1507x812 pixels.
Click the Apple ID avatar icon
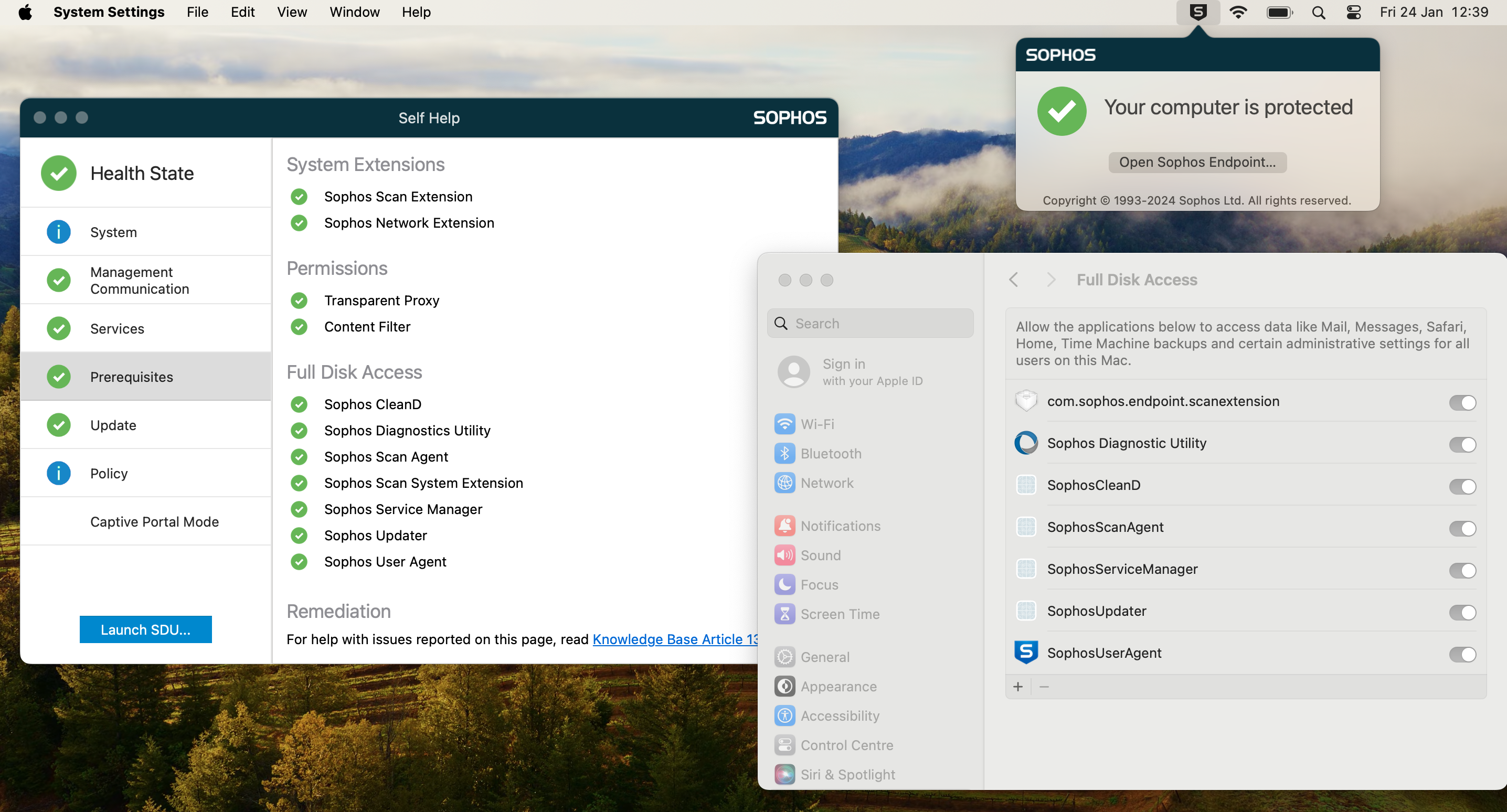click(x=793, y=371)
